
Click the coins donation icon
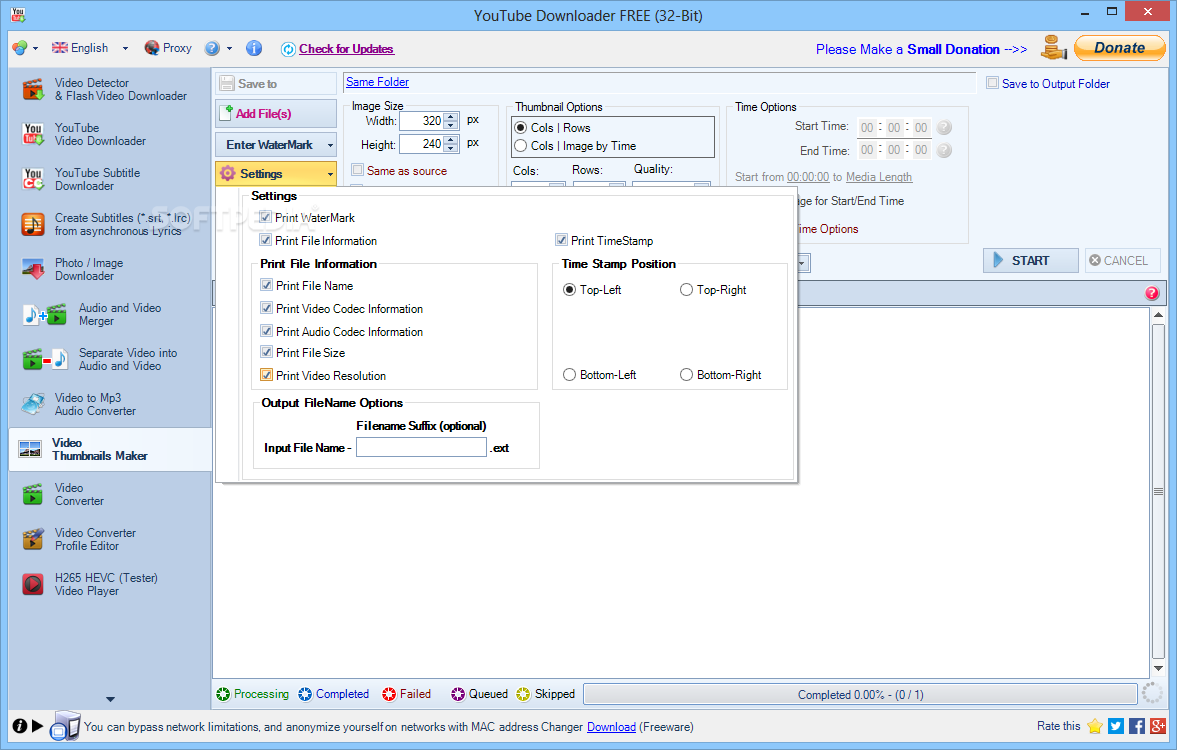(1053, 48)
